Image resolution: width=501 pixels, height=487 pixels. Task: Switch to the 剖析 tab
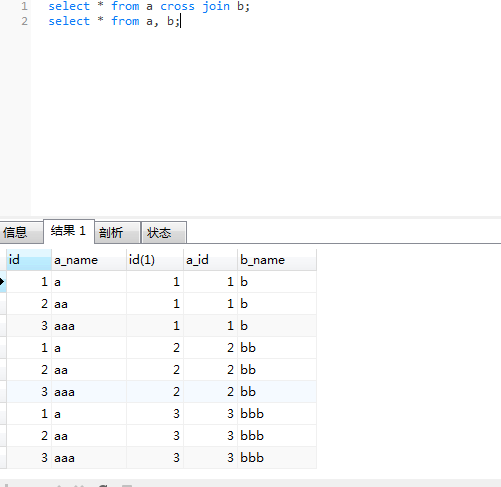[x=117, y=232]
